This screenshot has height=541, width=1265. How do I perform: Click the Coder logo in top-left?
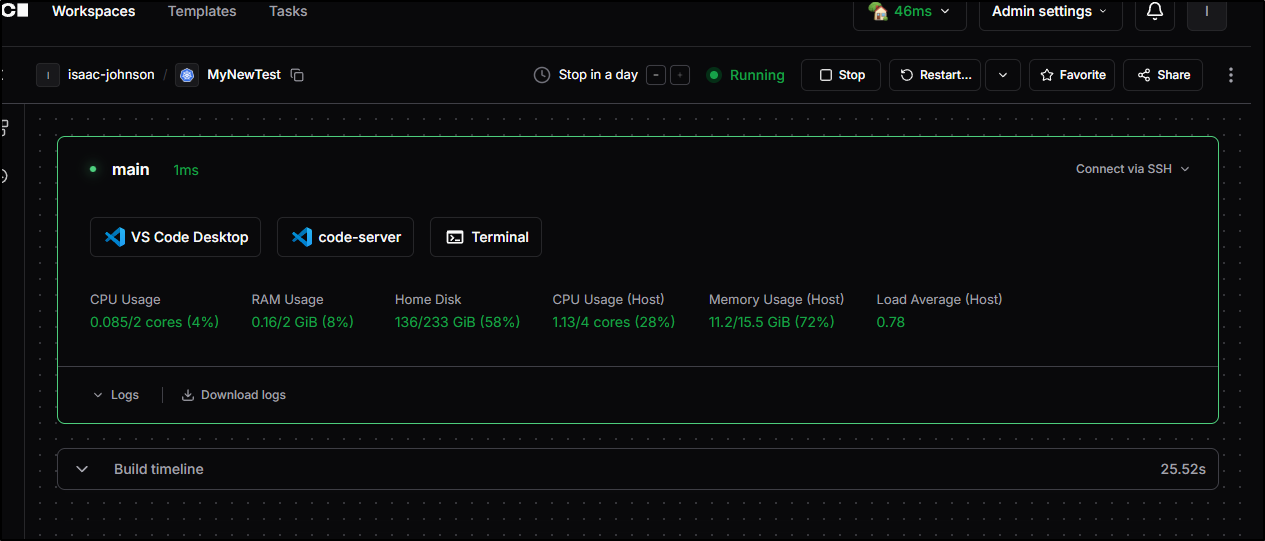[x=15, y=11]
